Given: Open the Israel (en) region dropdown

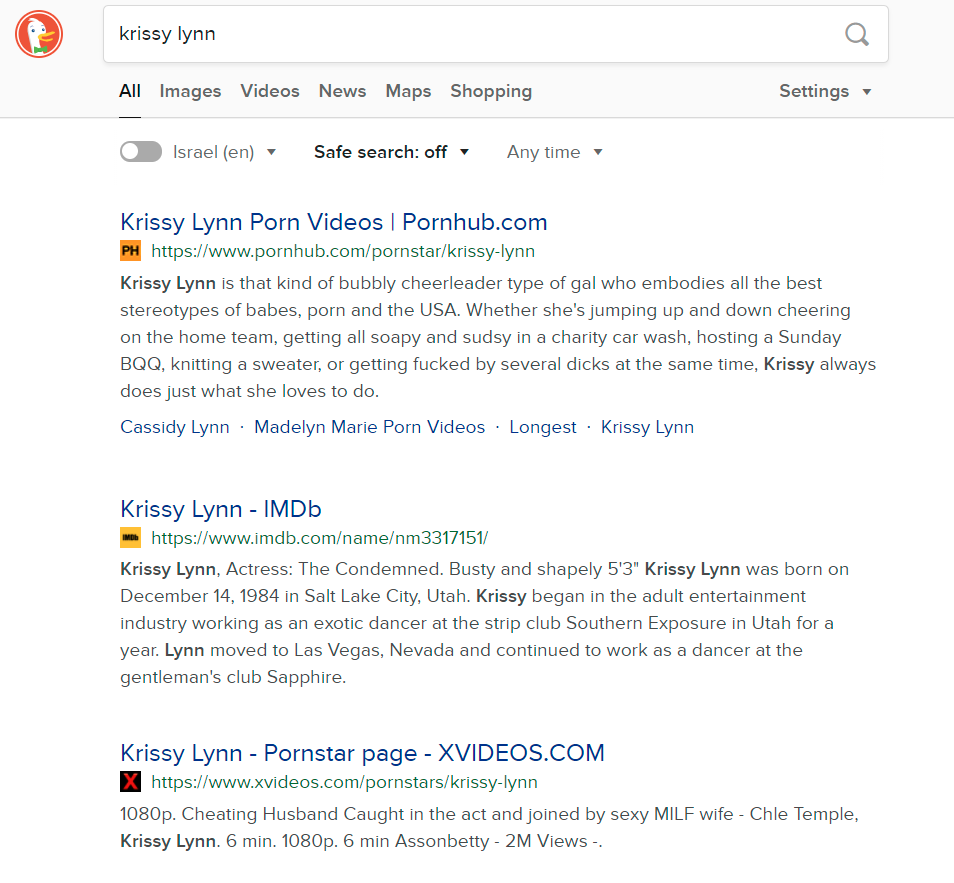Looking at the screenshot, I should click(225, 152).
